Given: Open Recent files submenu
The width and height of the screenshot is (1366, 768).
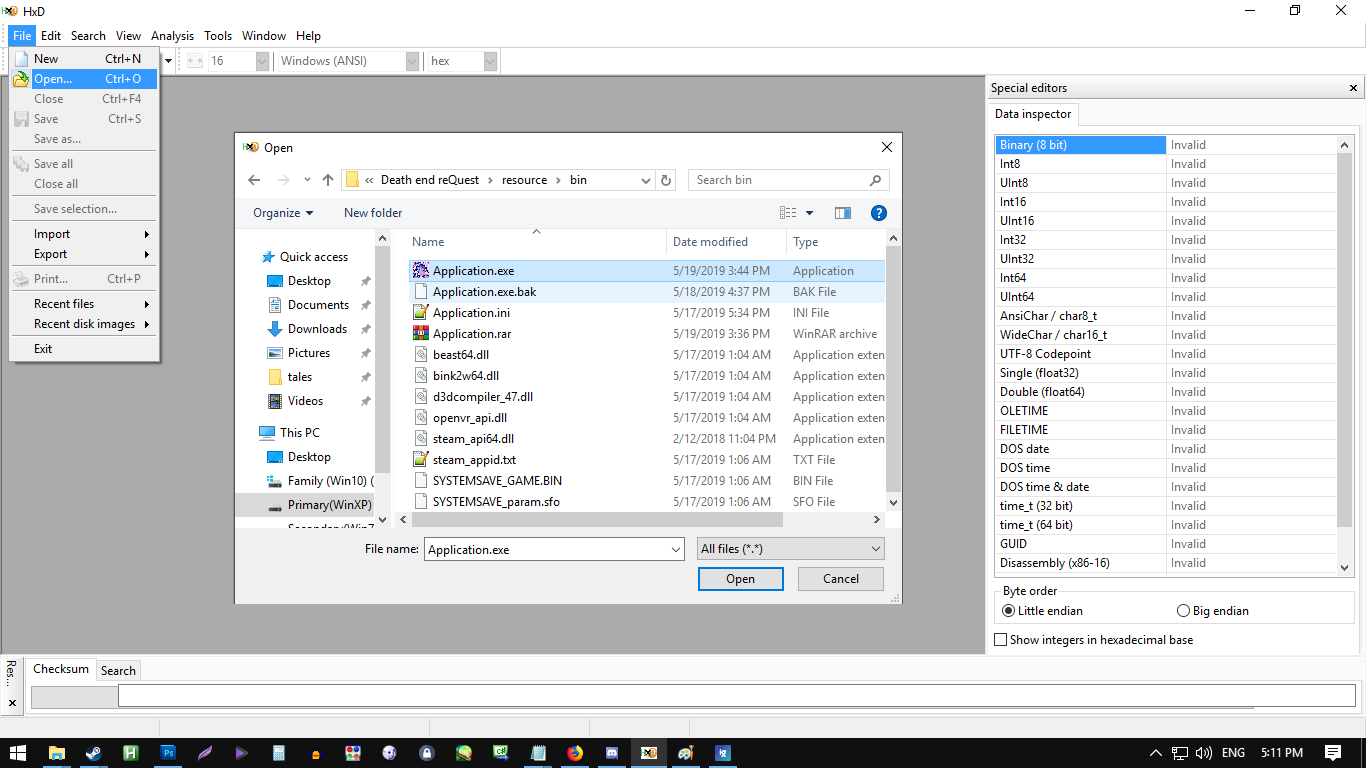Looking at the screenshot, I should (x=83, y=304).
